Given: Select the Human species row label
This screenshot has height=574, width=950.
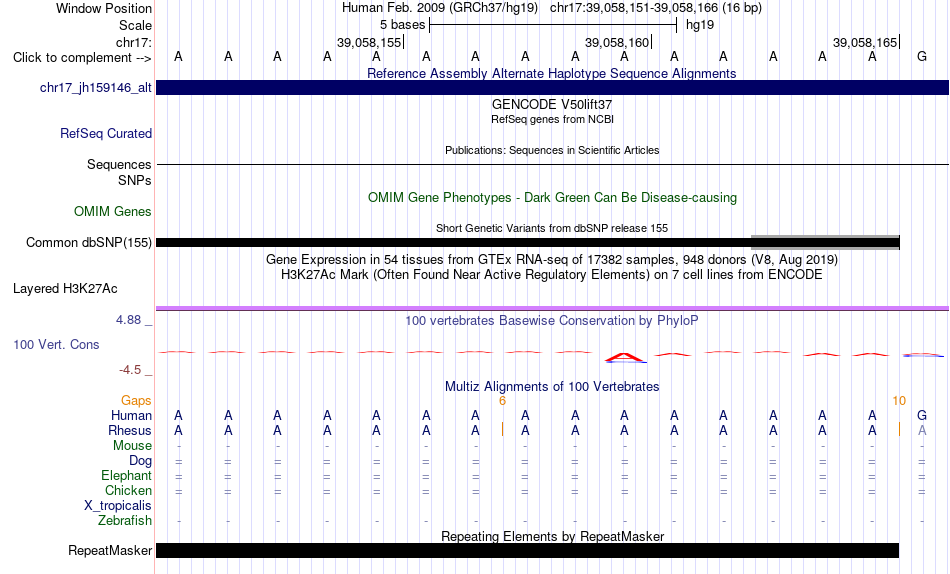Looking at the screenshot, I should 131,415.
